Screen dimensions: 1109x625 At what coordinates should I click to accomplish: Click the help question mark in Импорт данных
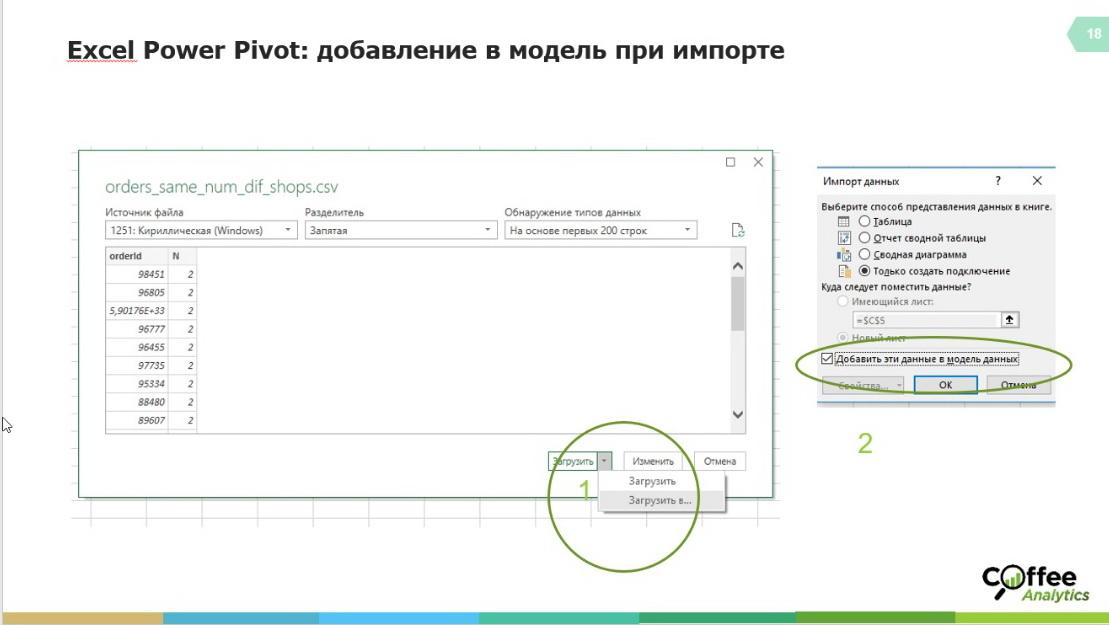pos(997,181)
